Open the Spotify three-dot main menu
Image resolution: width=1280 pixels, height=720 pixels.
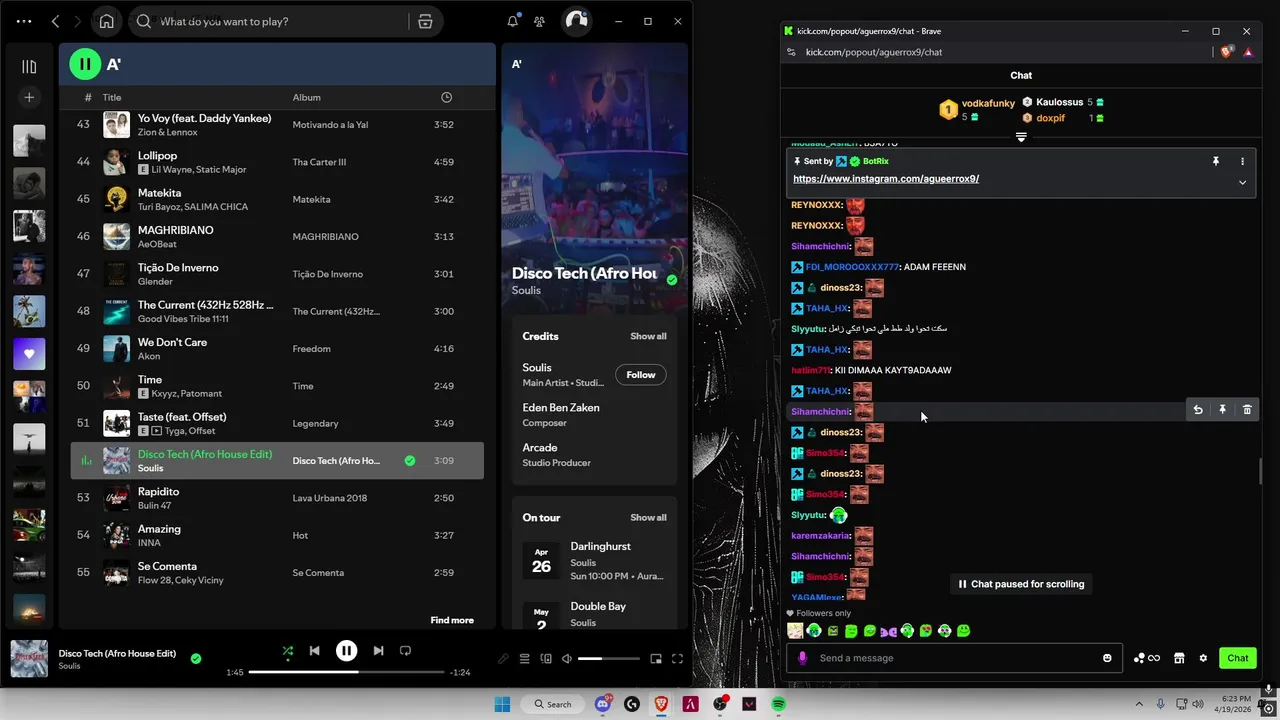click(24, 21)
